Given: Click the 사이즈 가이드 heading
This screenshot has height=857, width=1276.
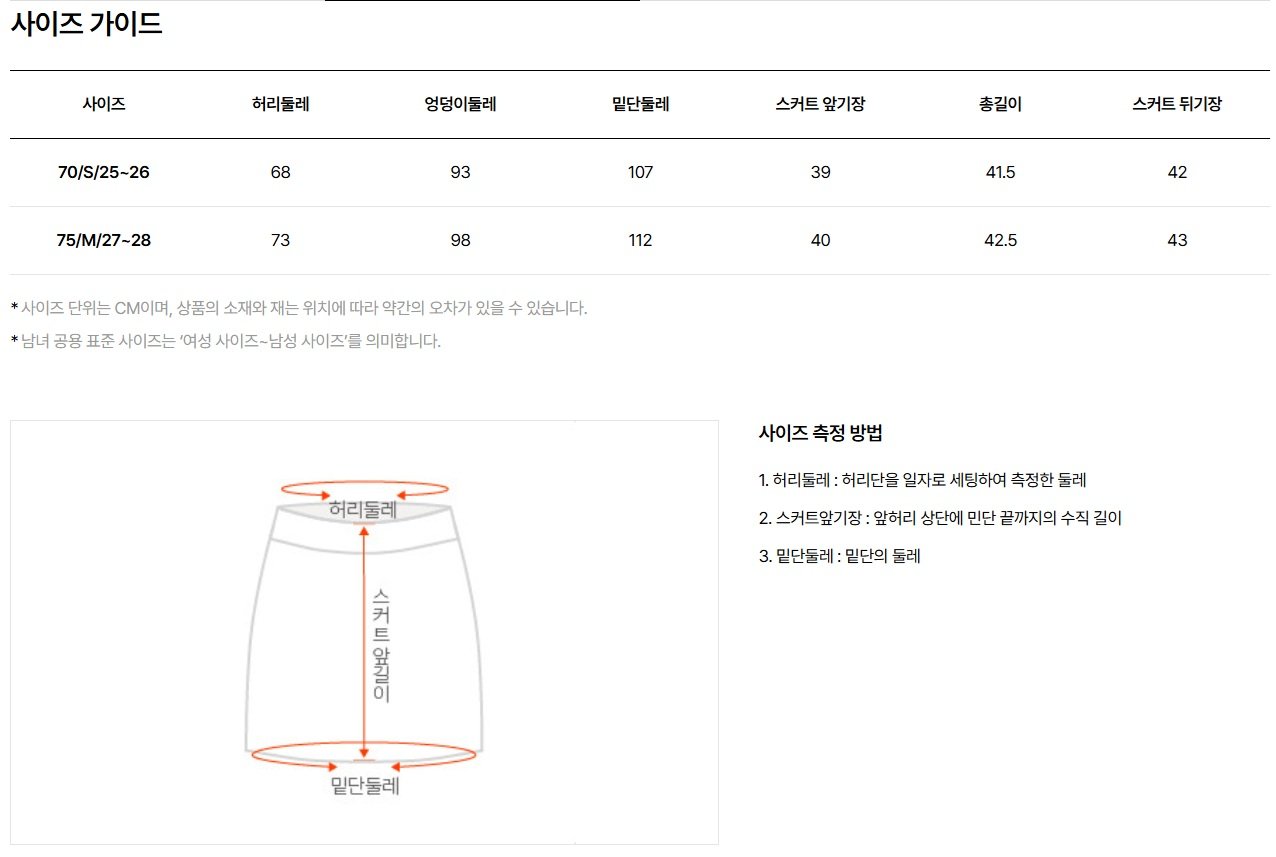Looking at the screenshot, I should (86, 24).
